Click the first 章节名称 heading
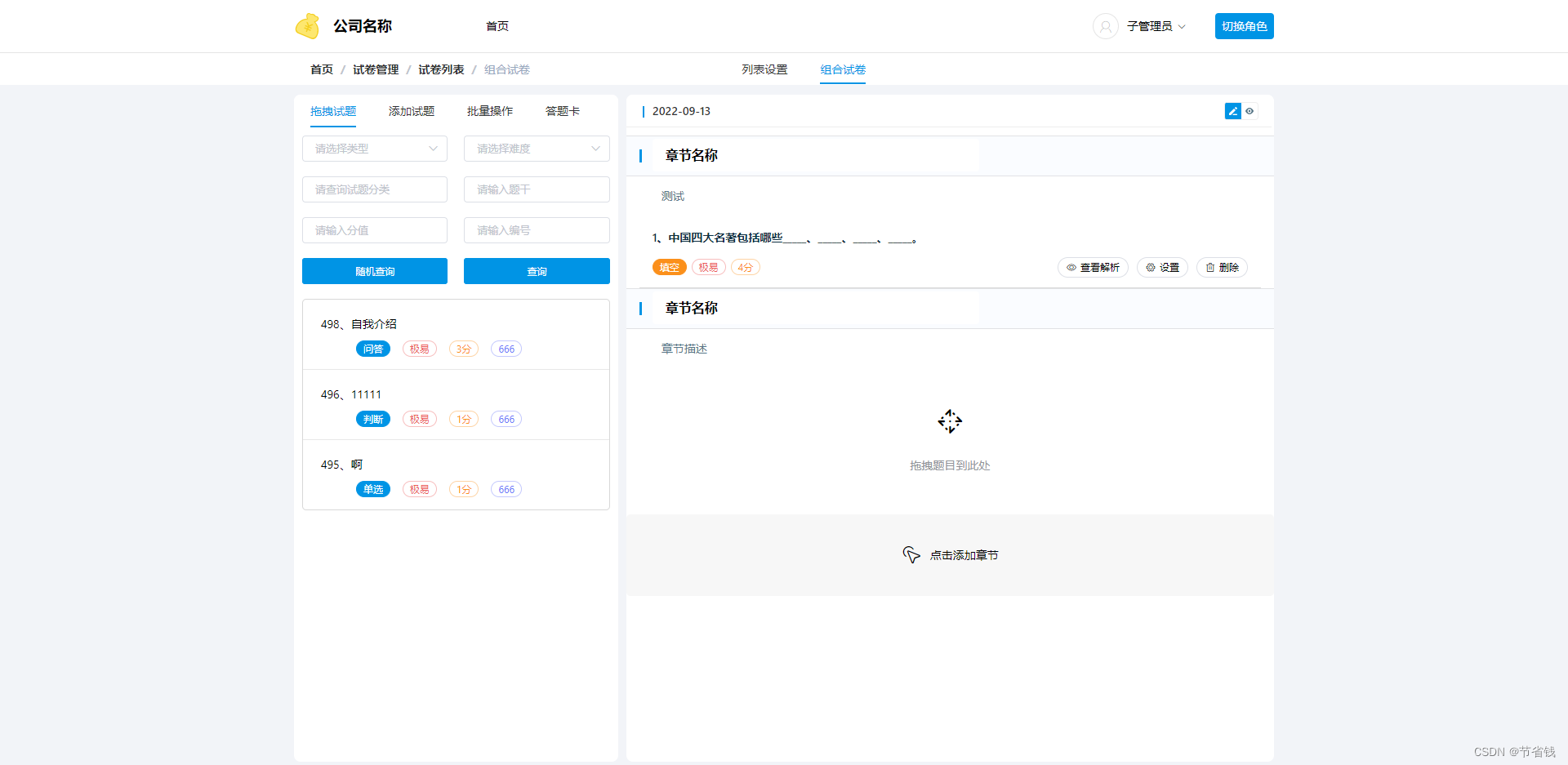This screenshot has width=1568, height=765. pos(692,155)
